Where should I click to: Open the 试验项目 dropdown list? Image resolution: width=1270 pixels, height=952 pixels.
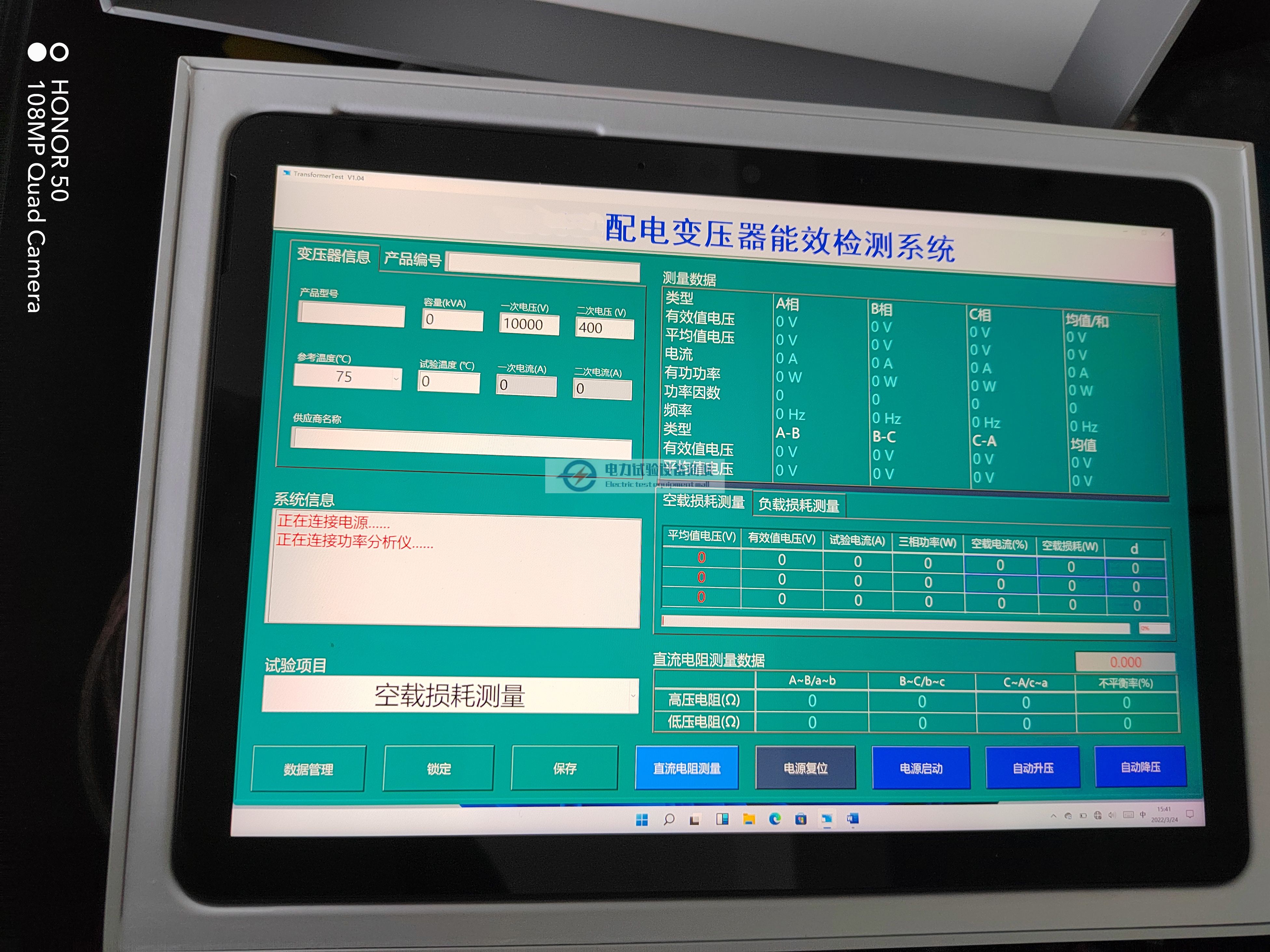tap(633, 696)
